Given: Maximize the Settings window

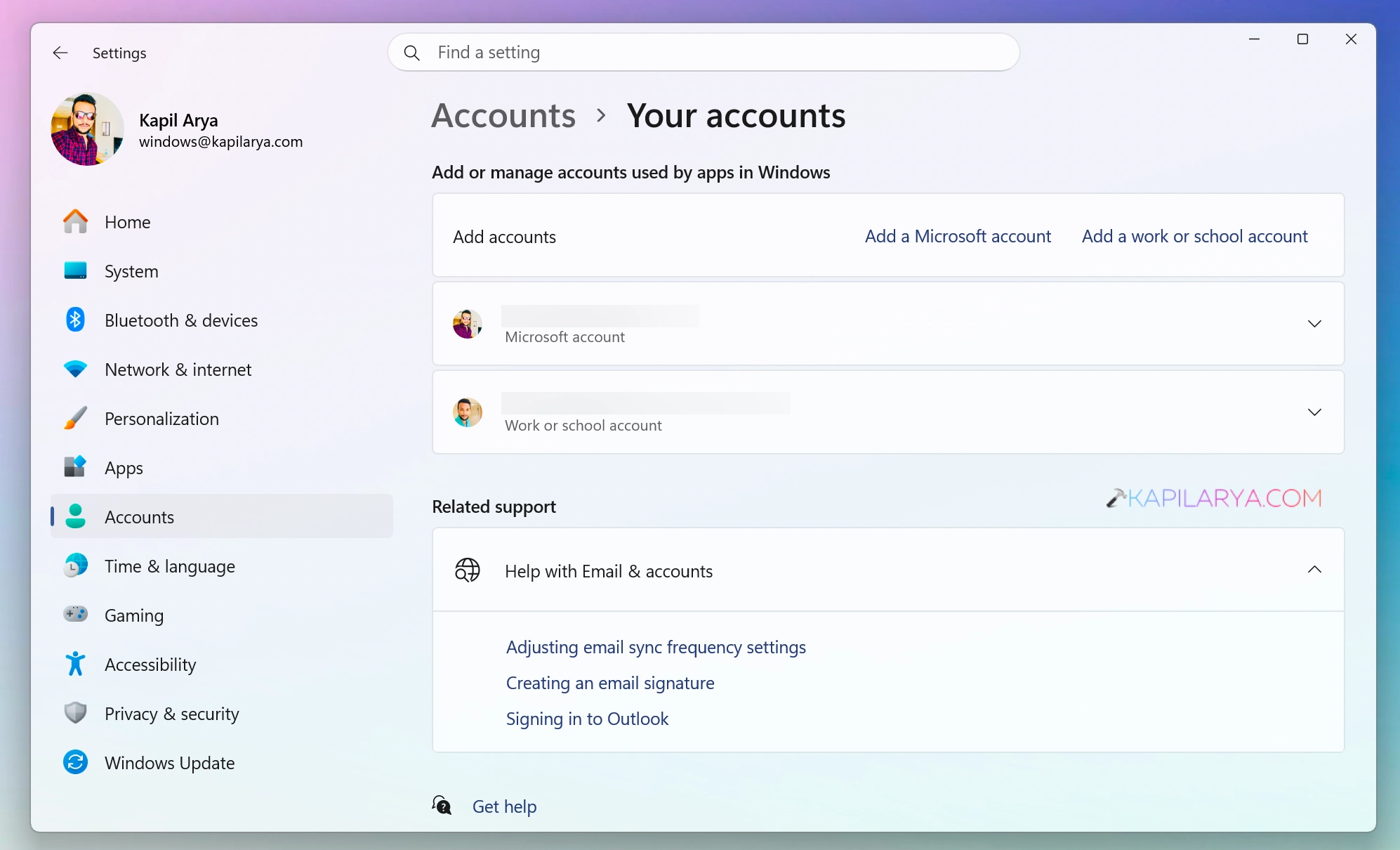Looking at the screenshot, I should click(1302, 39).
